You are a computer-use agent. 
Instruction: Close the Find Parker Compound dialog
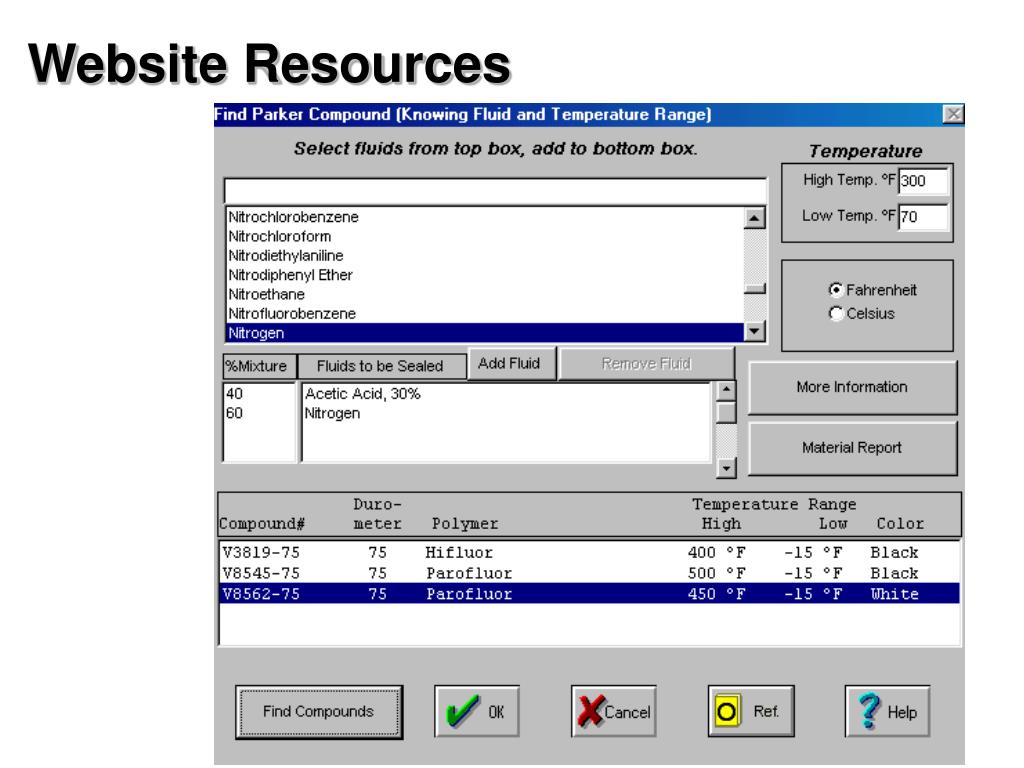click(x=953, y=114)
